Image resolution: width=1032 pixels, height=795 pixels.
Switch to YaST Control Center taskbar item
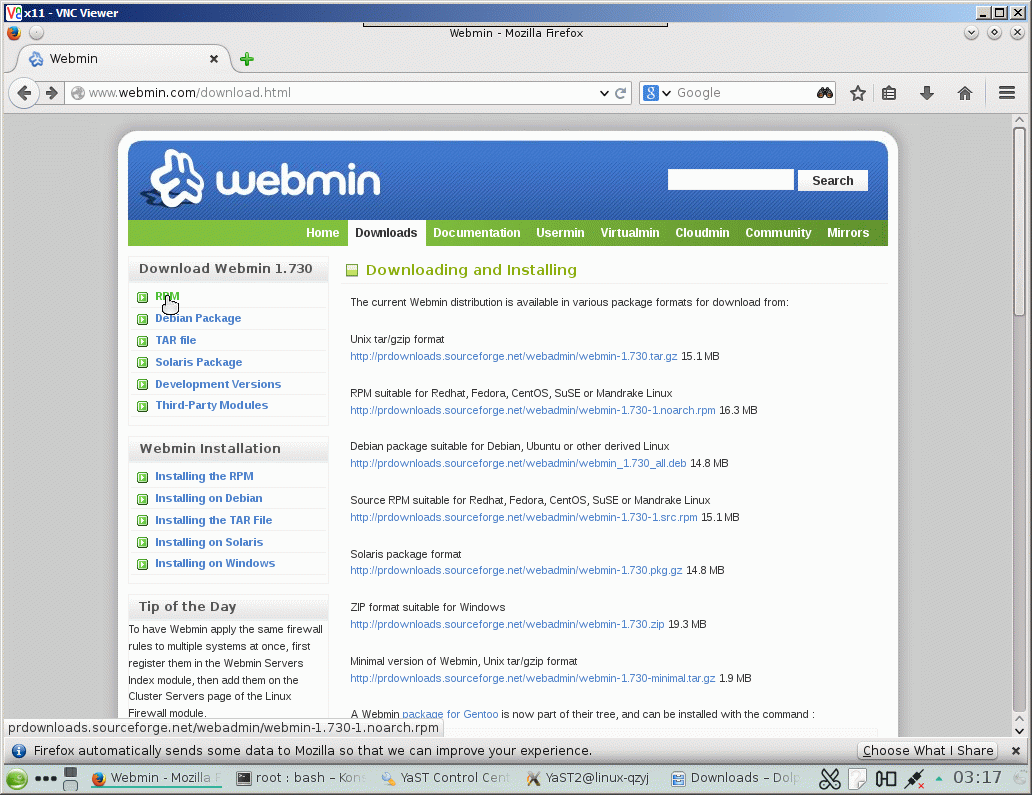pos(446,778)
